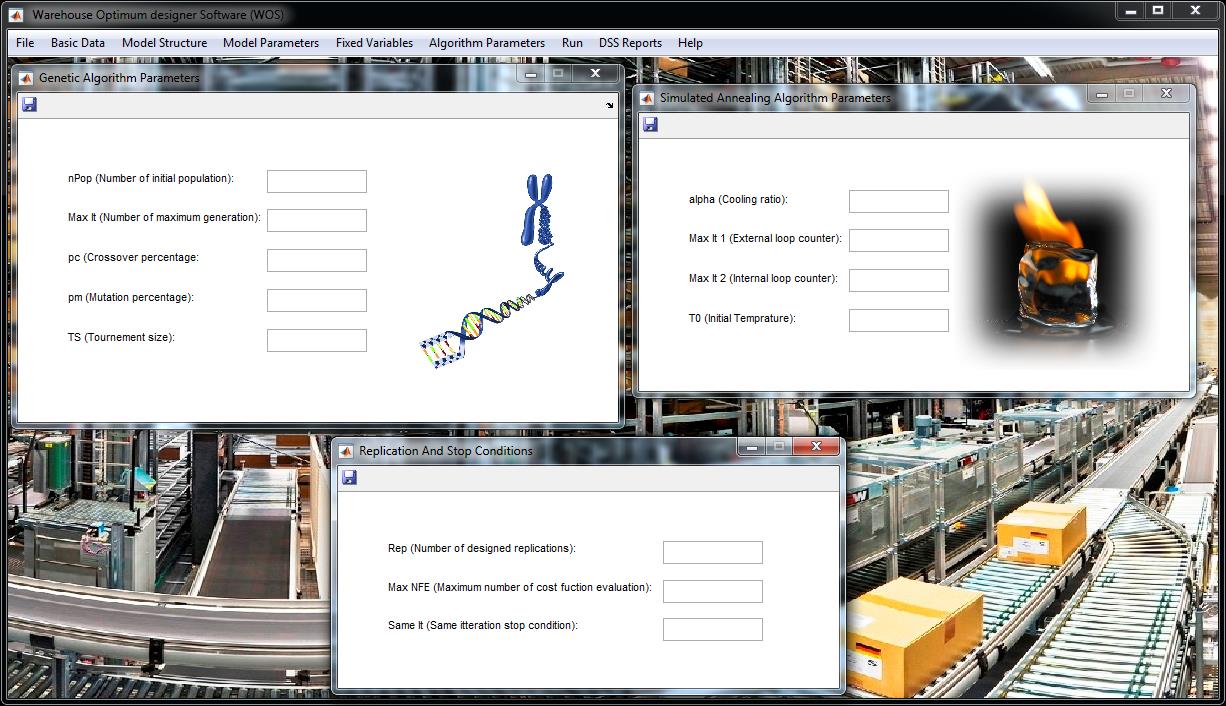Click the 'Rep (Number of designed replications):' label

482,548
